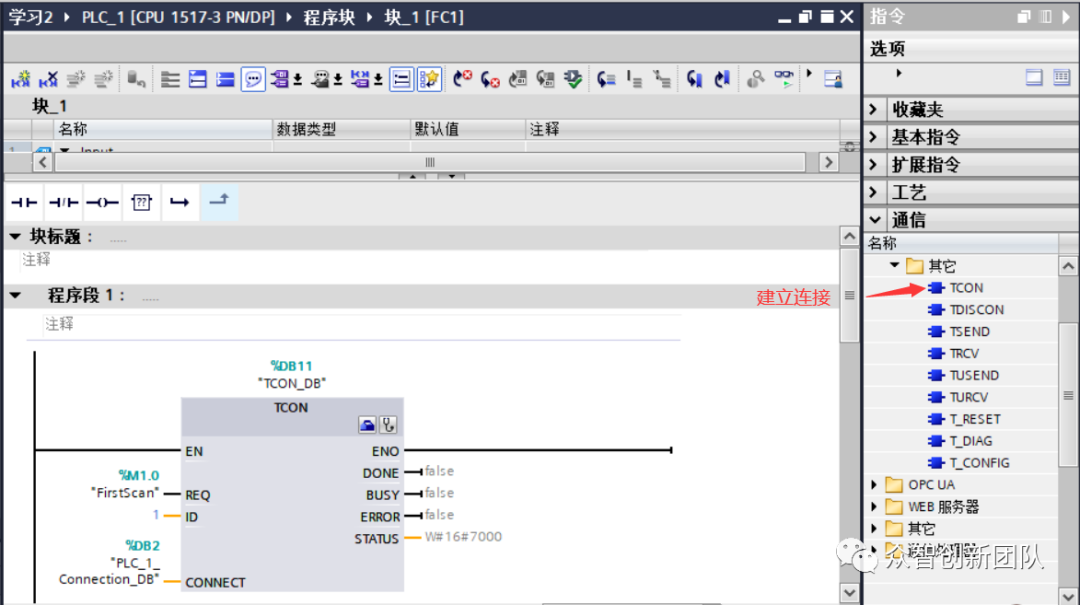The image size is (1080, 605).
Task: Click the 名称 column header in interface table
Action: pos(163,129)
